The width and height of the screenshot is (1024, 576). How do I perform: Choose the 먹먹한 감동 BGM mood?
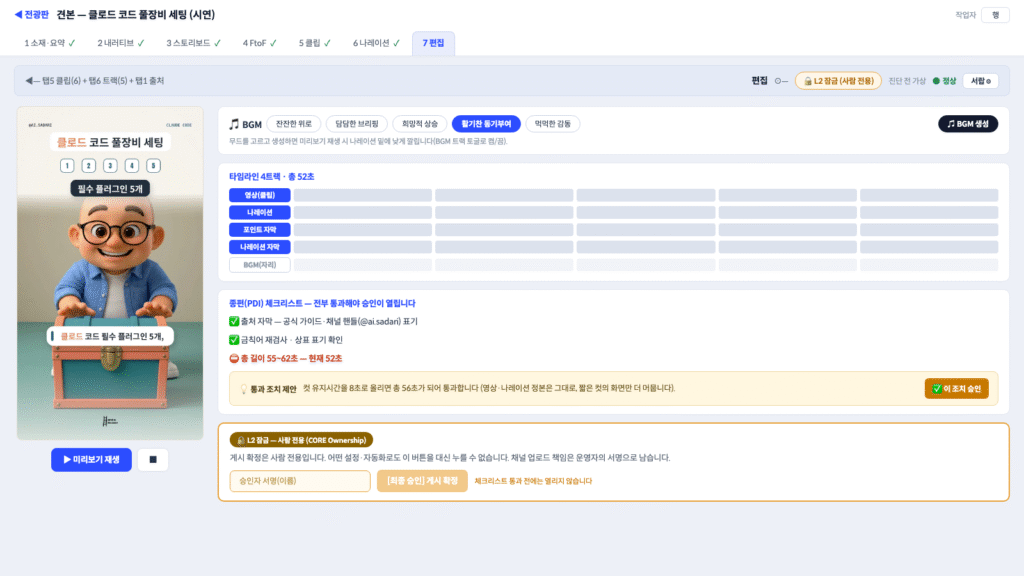(x=552, y=123)
